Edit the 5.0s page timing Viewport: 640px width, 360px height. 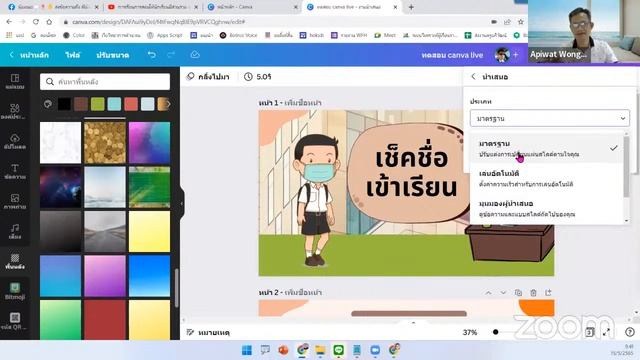pyautogui.click(x=258, y=77)
